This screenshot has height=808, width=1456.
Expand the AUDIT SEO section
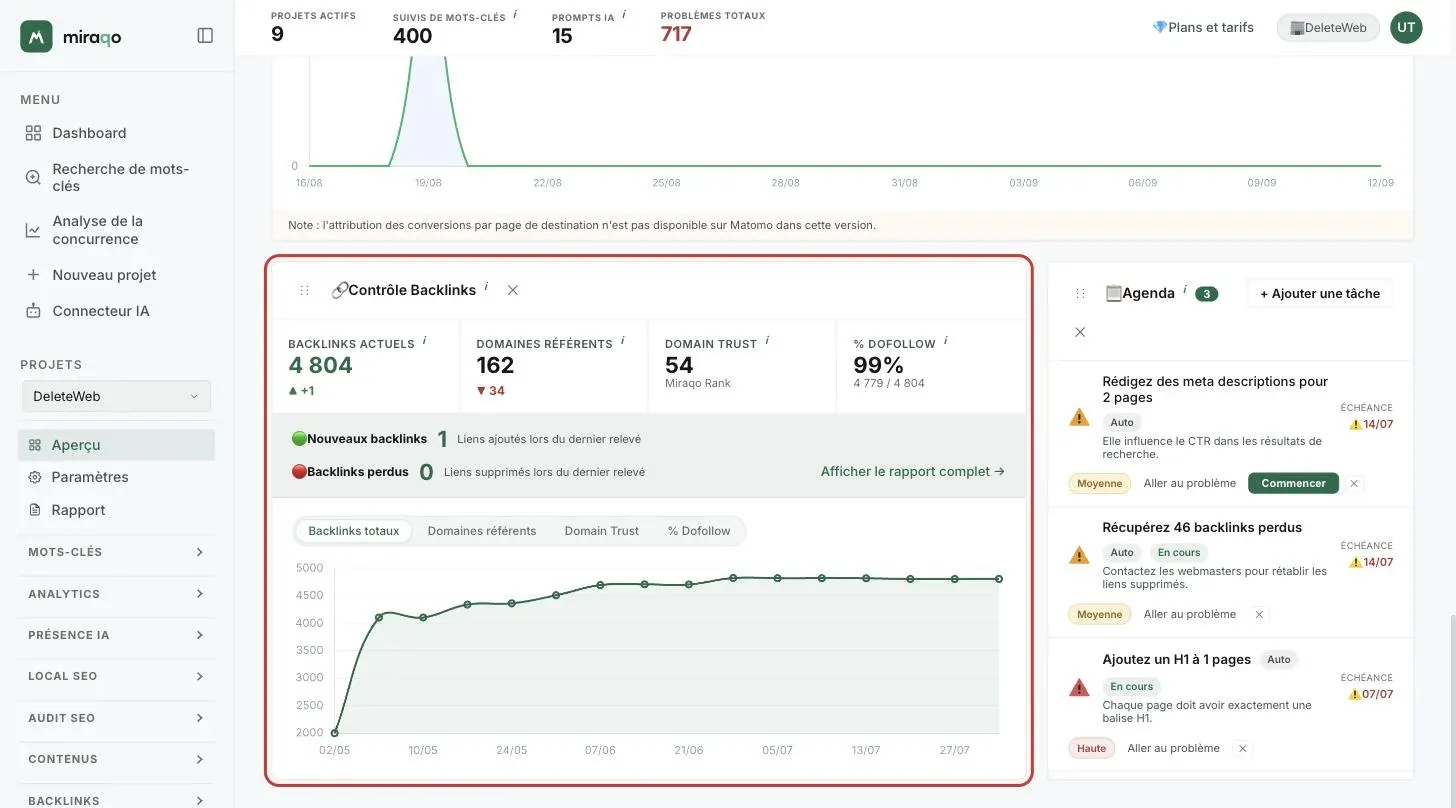pos(116,718)
